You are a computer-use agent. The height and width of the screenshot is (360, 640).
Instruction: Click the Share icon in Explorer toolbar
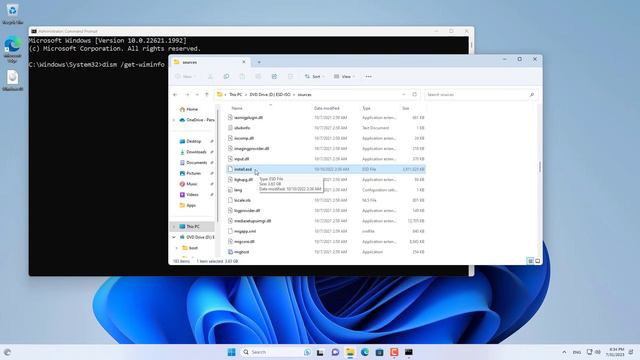point(274,76)
